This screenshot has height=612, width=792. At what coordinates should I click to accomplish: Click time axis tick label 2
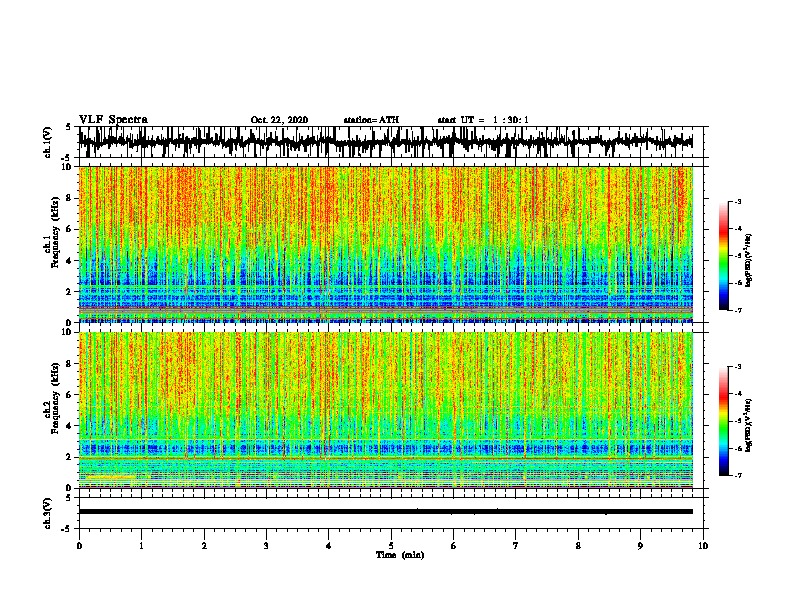click(x=204, y=546)
